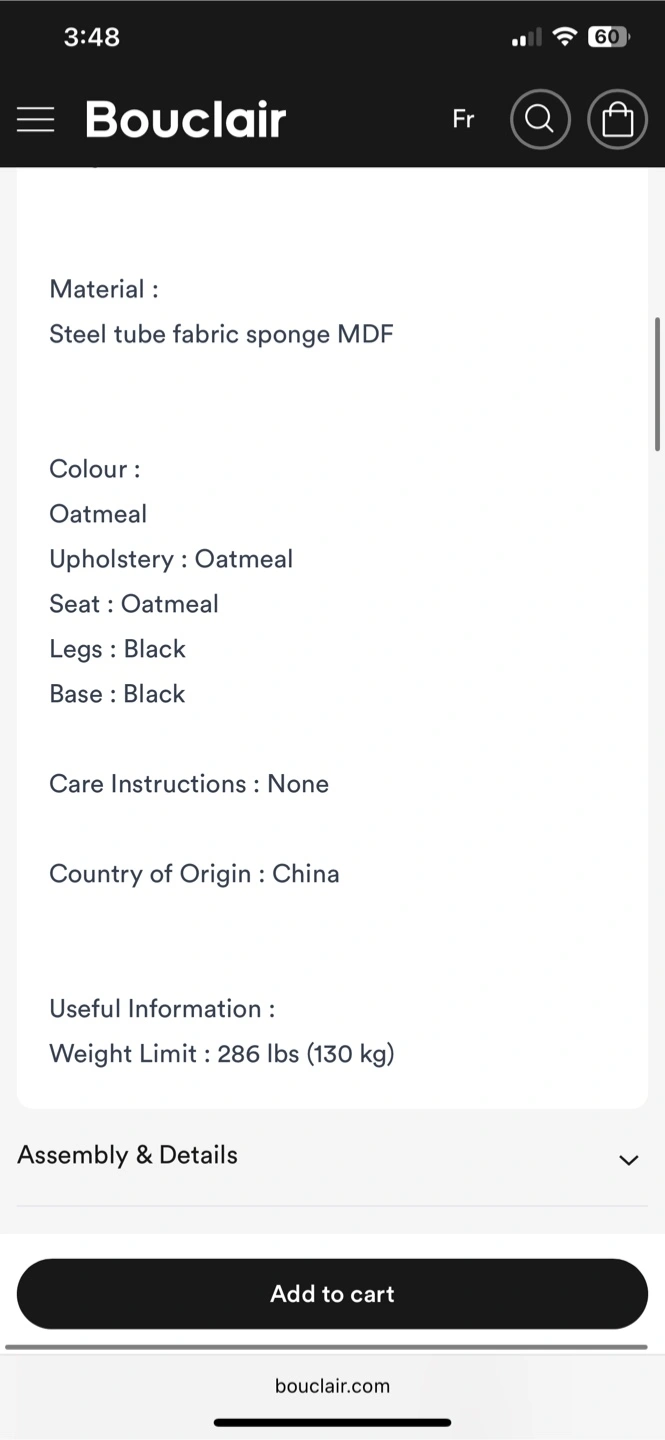The height and width of the screenshot is (1440, 665).
Task: Tap the Care Instructions None line
Action: 189,784
